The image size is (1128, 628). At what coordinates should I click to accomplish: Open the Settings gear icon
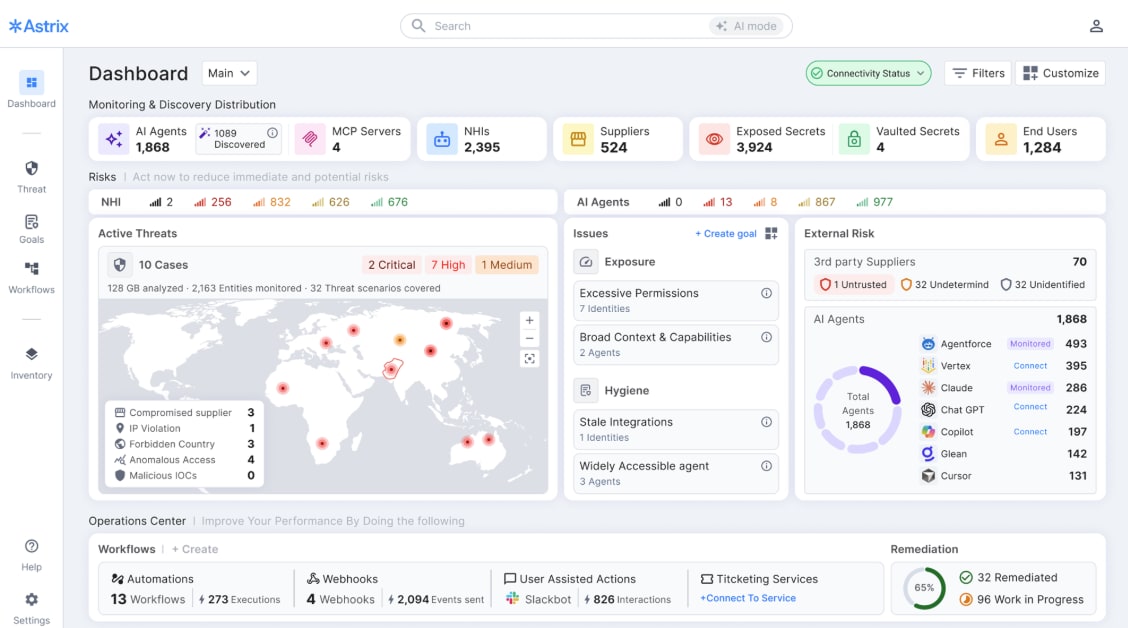pyautogui.click(x=32, y=599)
